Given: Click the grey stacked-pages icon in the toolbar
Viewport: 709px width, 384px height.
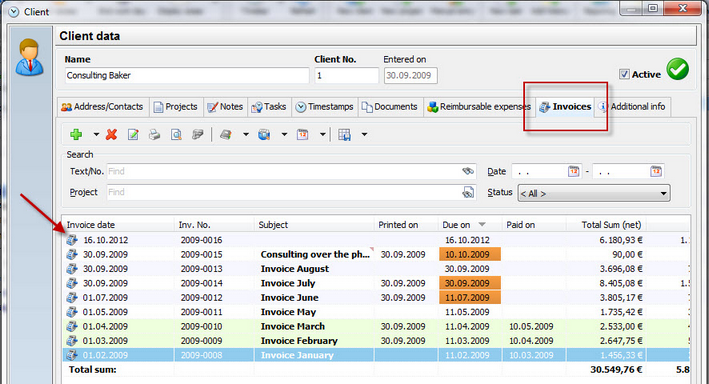Looking at the screenshot, I should pos(198,134).
